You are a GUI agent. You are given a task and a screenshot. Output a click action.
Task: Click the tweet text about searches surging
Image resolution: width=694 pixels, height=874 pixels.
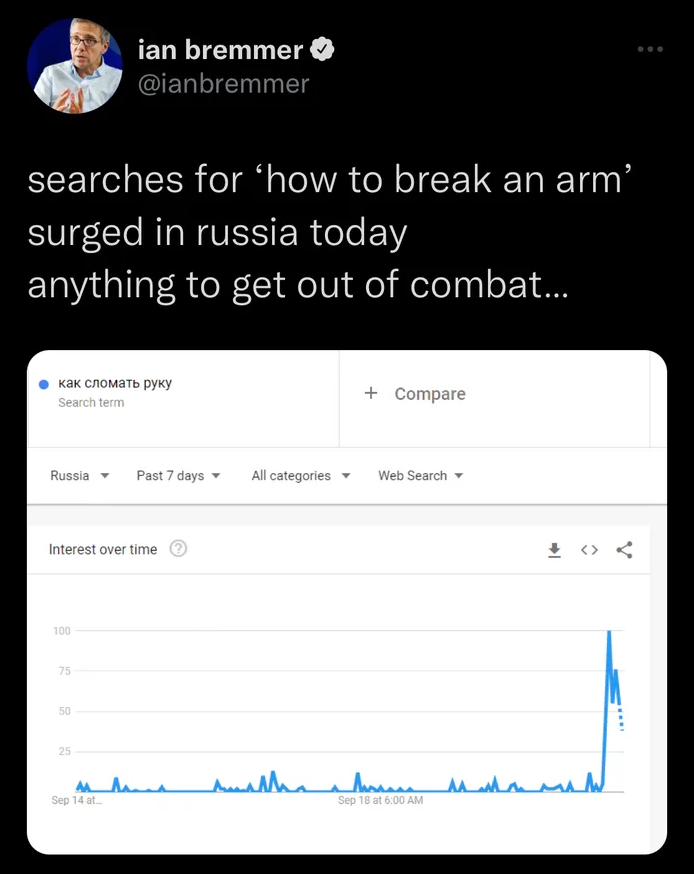tap(332, 232)
